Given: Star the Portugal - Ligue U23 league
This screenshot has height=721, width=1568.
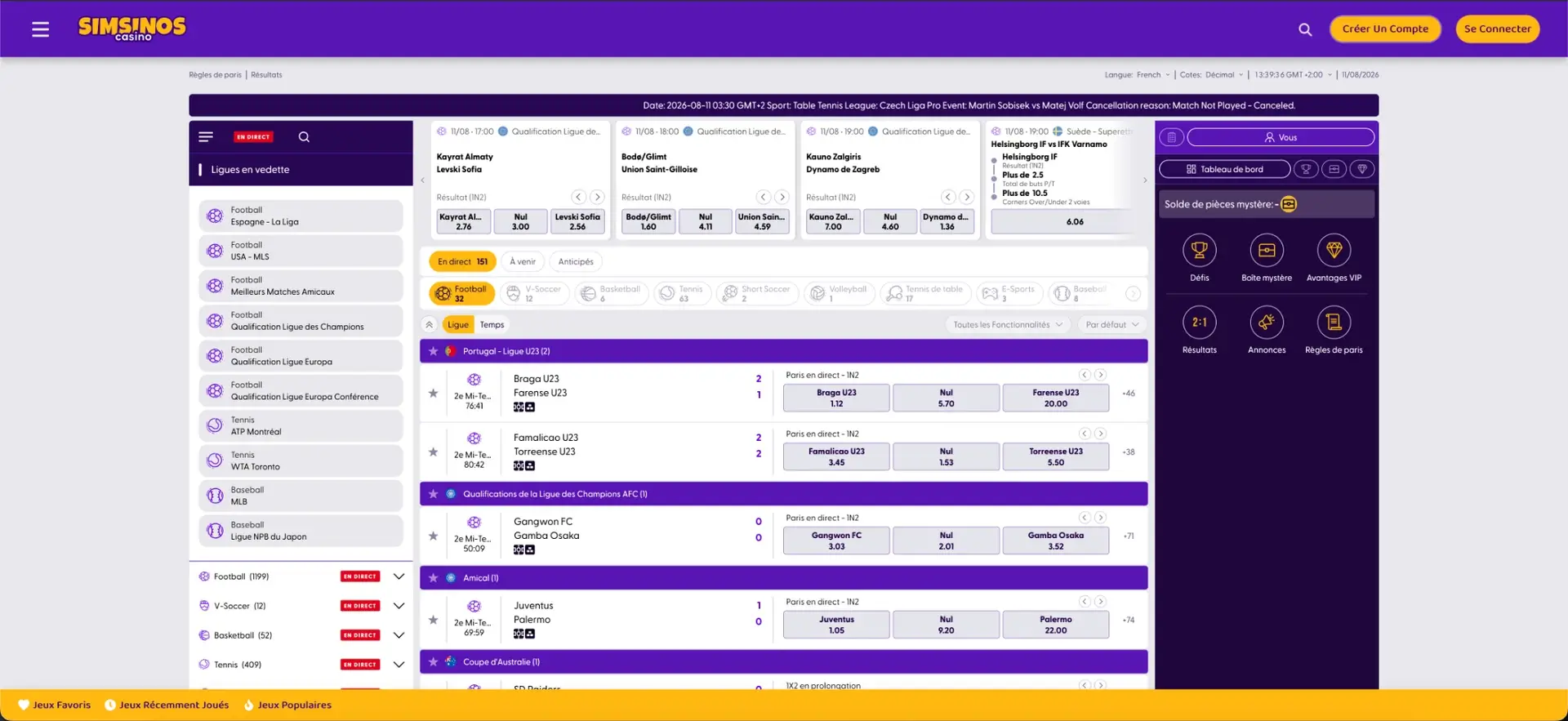Looking at the screenshot, I should point(433,351).
